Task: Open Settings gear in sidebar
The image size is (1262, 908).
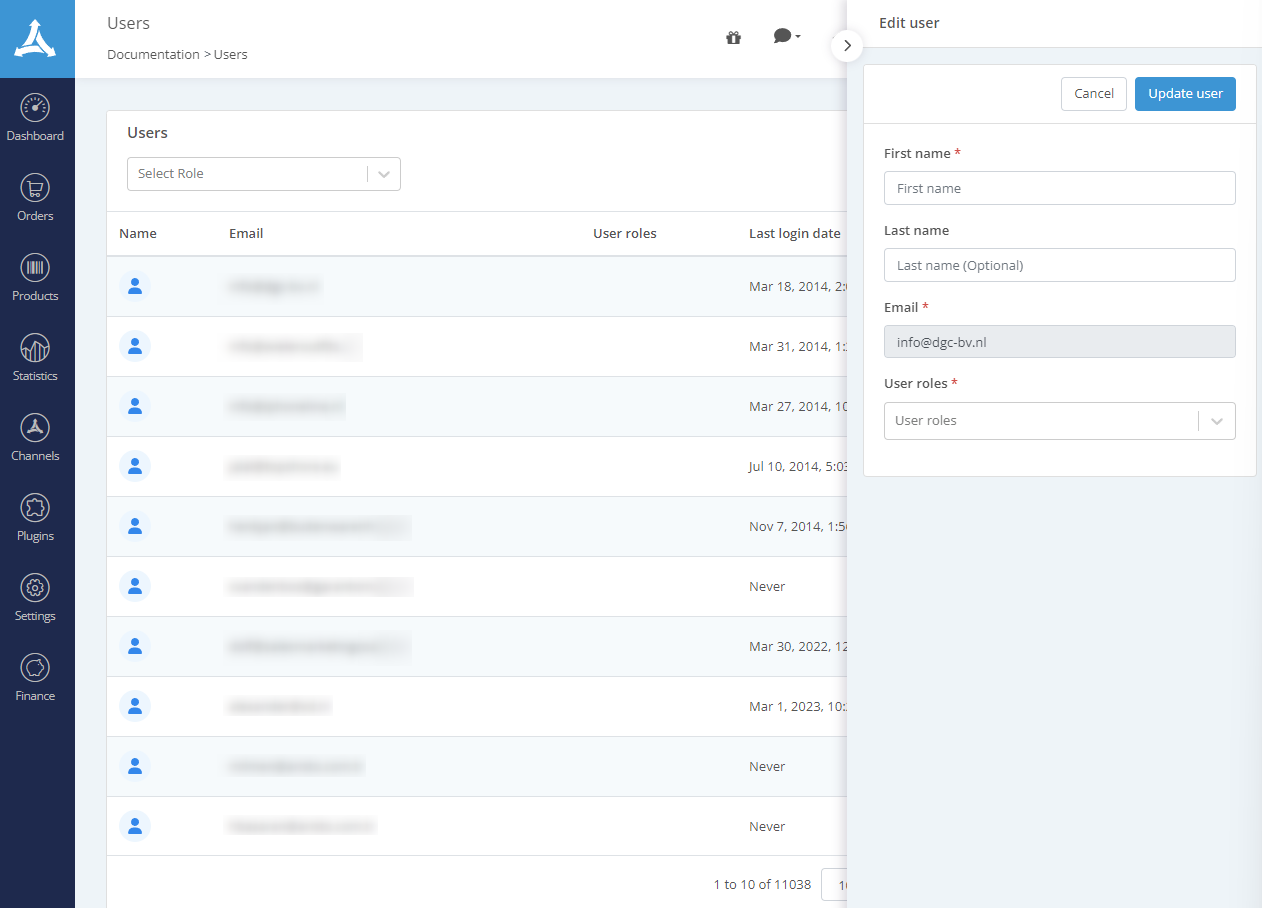Action: [x=35, y=588]
